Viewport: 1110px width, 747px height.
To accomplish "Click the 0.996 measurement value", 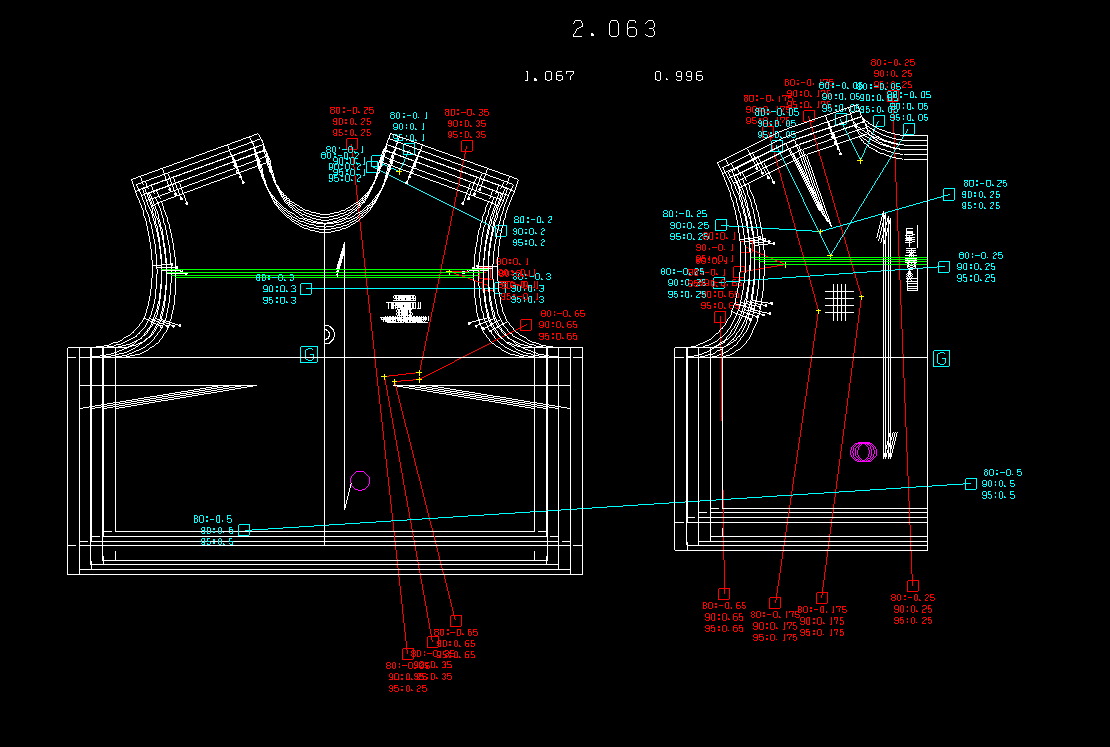I will click(678, 76).
